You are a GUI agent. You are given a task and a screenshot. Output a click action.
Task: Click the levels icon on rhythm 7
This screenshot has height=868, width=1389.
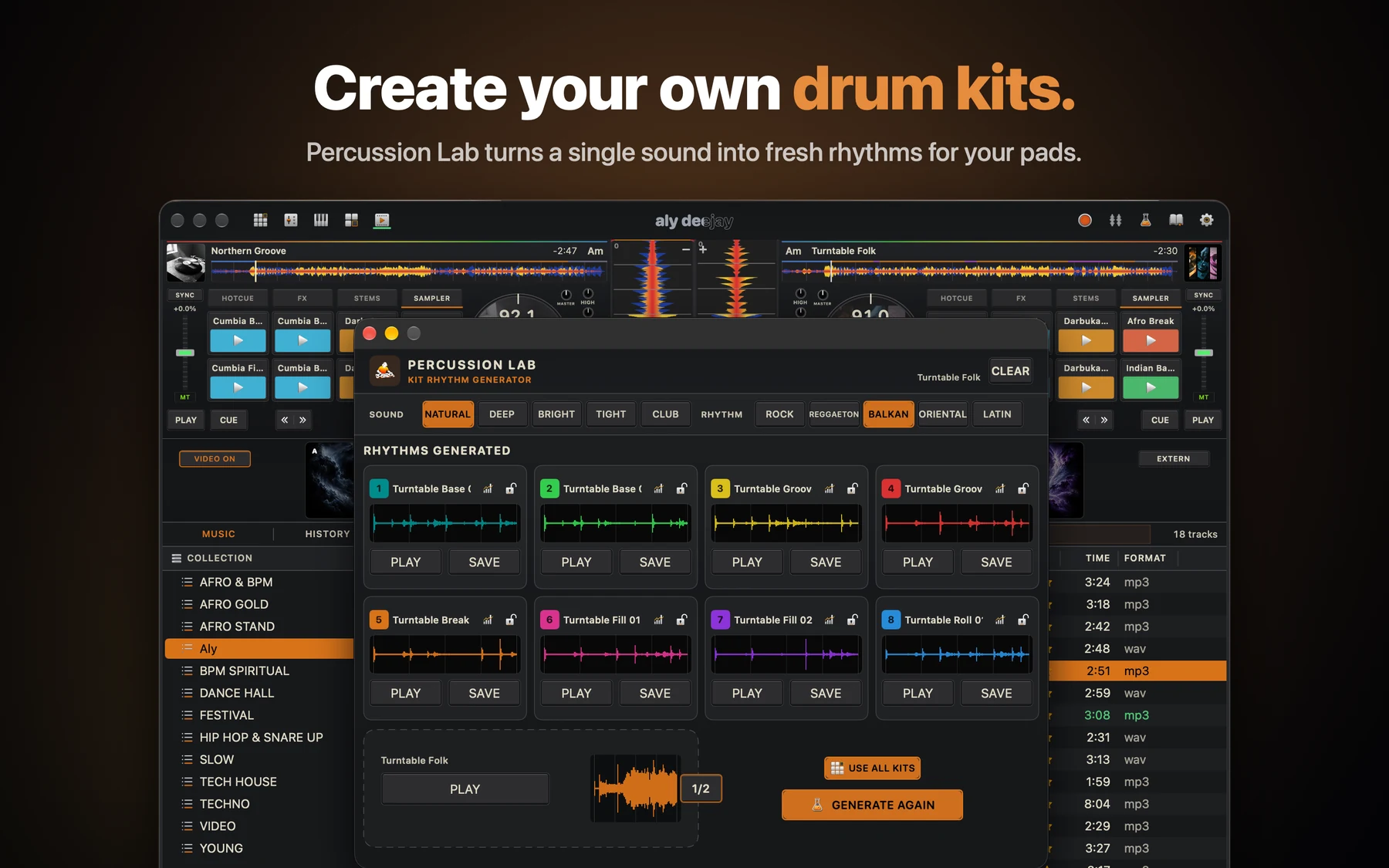(x=830, y=620)
